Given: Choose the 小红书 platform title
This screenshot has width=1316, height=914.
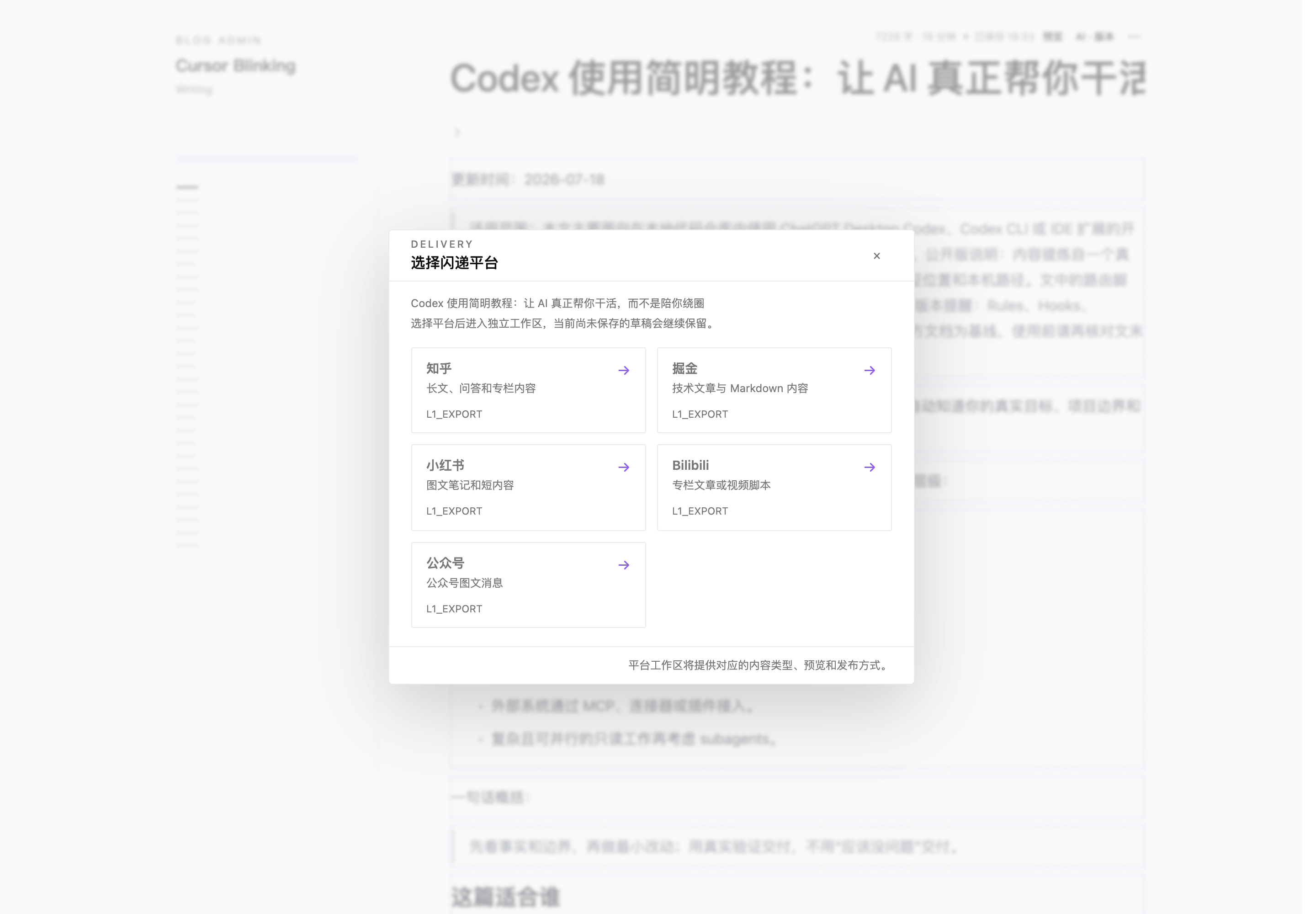Looking at the screenshot, I should point(445,465).
